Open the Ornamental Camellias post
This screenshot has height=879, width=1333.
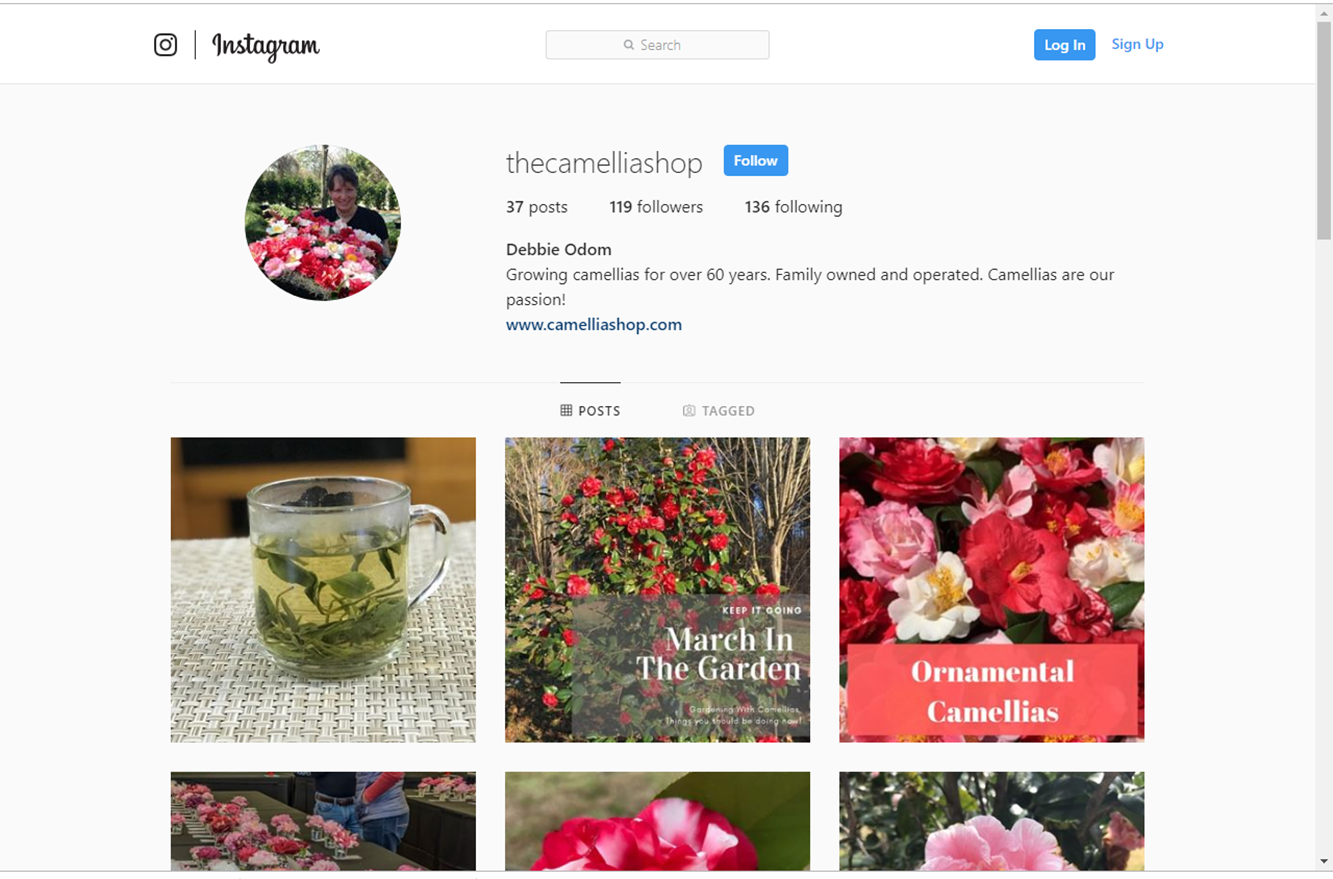991,590
